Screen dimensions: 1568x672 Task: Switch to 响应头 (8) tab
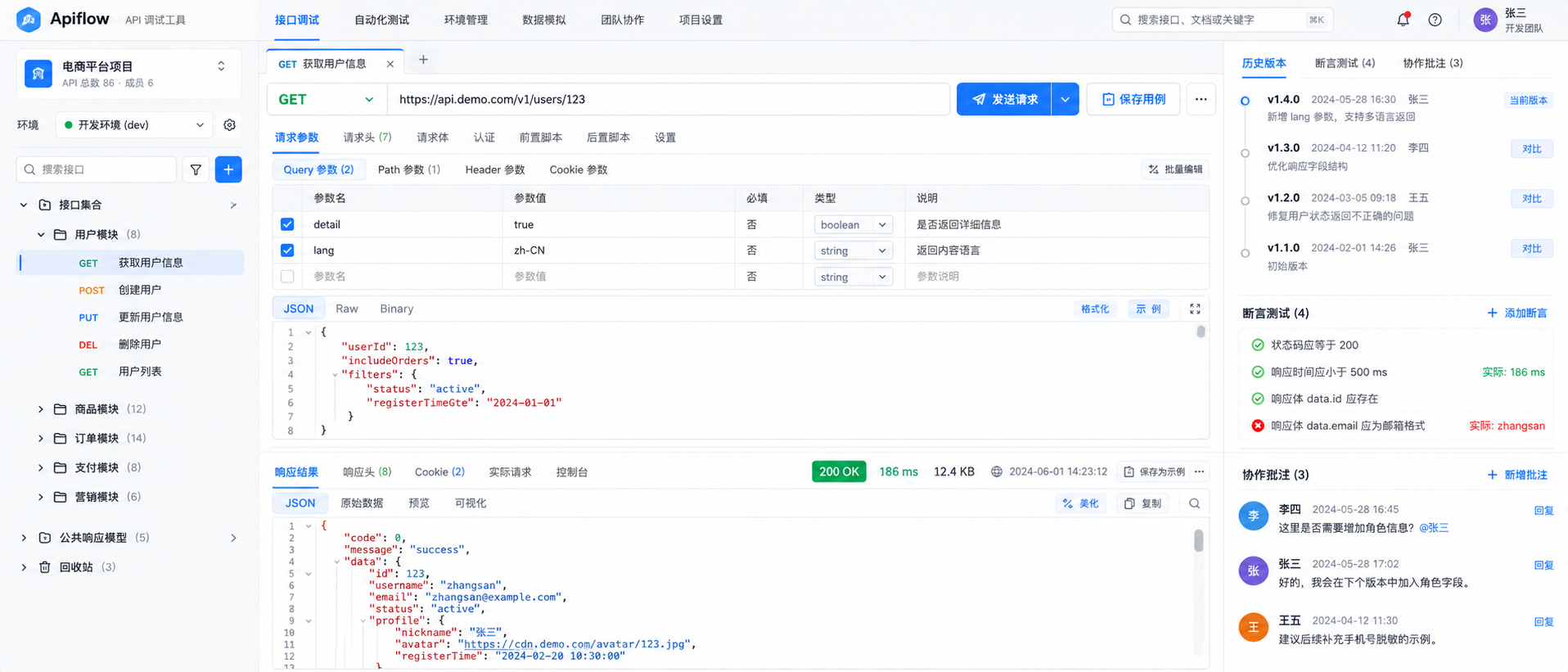tap(367, 472)
